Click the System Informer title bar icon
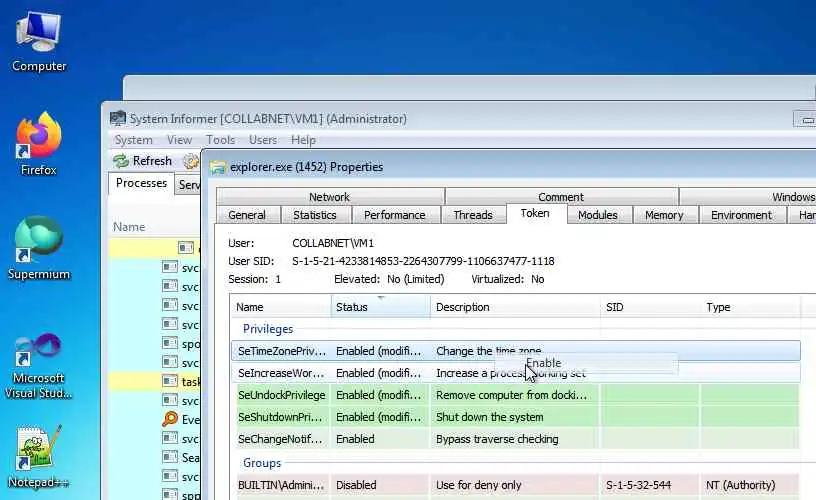This screenshot has width=816, height=500. pyautogui.click(x=118, y=119)
